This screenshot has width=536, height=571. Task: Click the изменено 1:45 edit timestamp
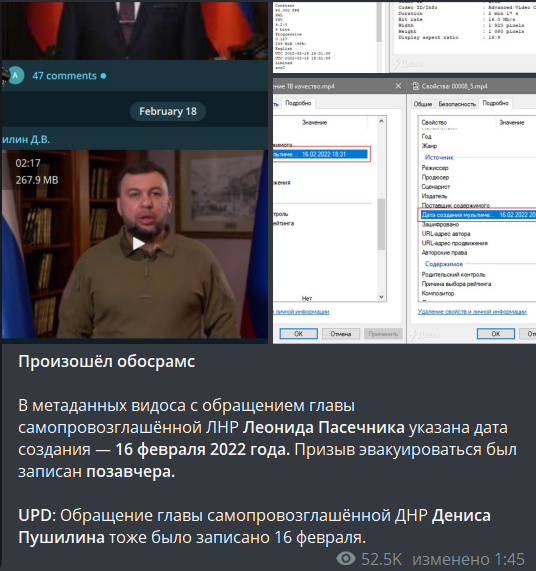coord(468,559)
